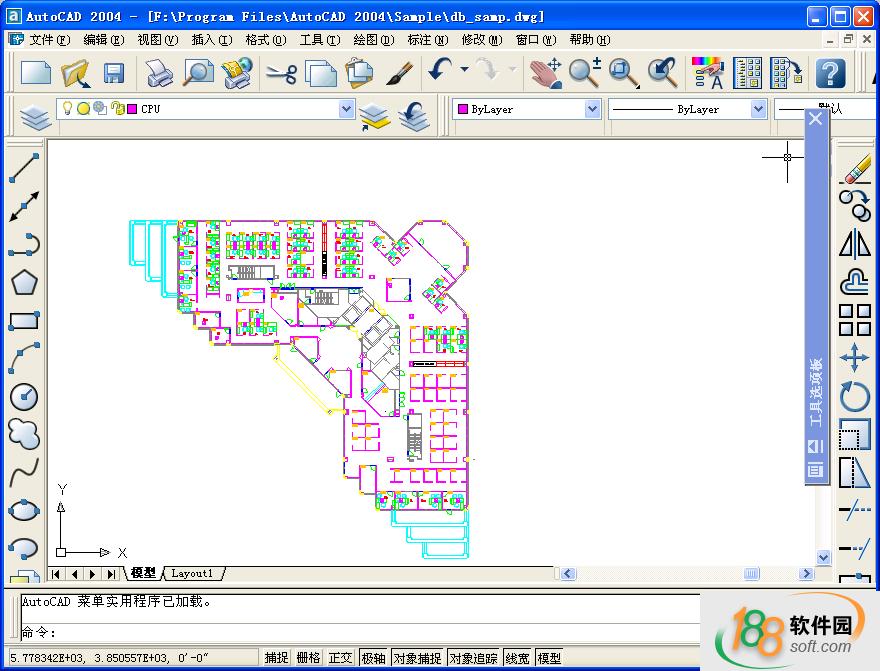The image size is (880, 671).
Task: Toggle 捕捉 snap mode in status bar
Action: pyautogui.click(x=276, y=658)
